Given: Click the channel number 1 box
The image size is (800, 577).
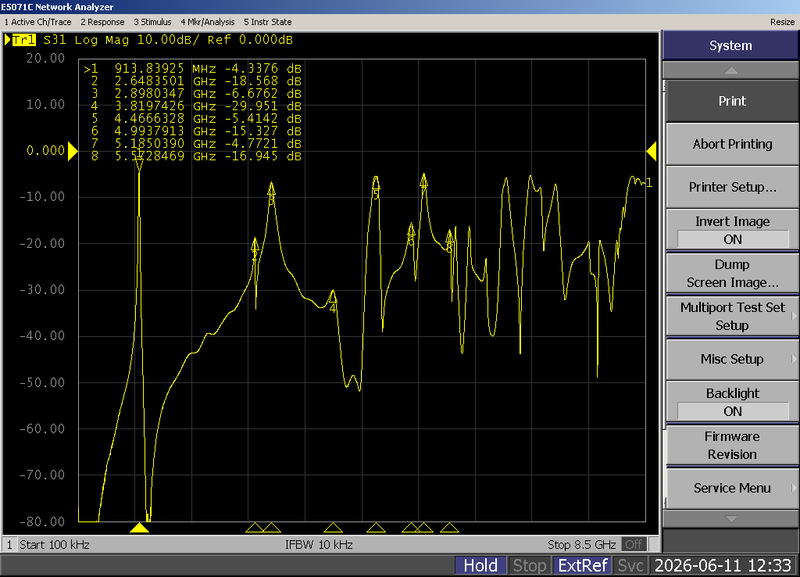Looking at the screenshot, I should click(9, 544).
